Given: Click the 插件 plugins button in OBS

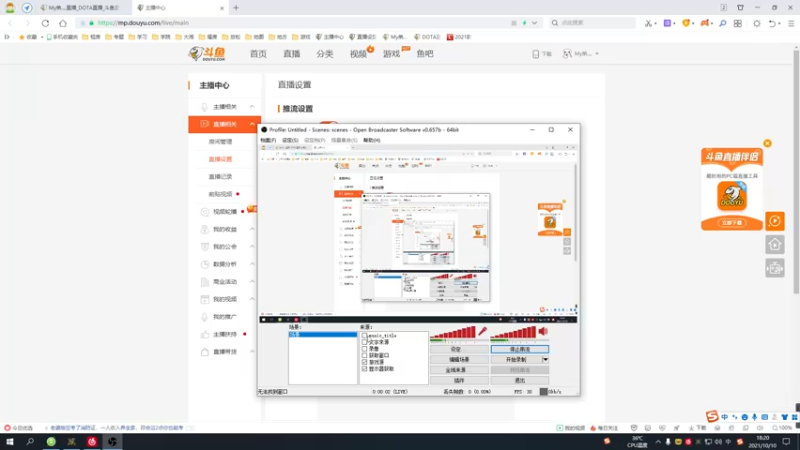Looking at the screenshot, I should tap(459, 381).
